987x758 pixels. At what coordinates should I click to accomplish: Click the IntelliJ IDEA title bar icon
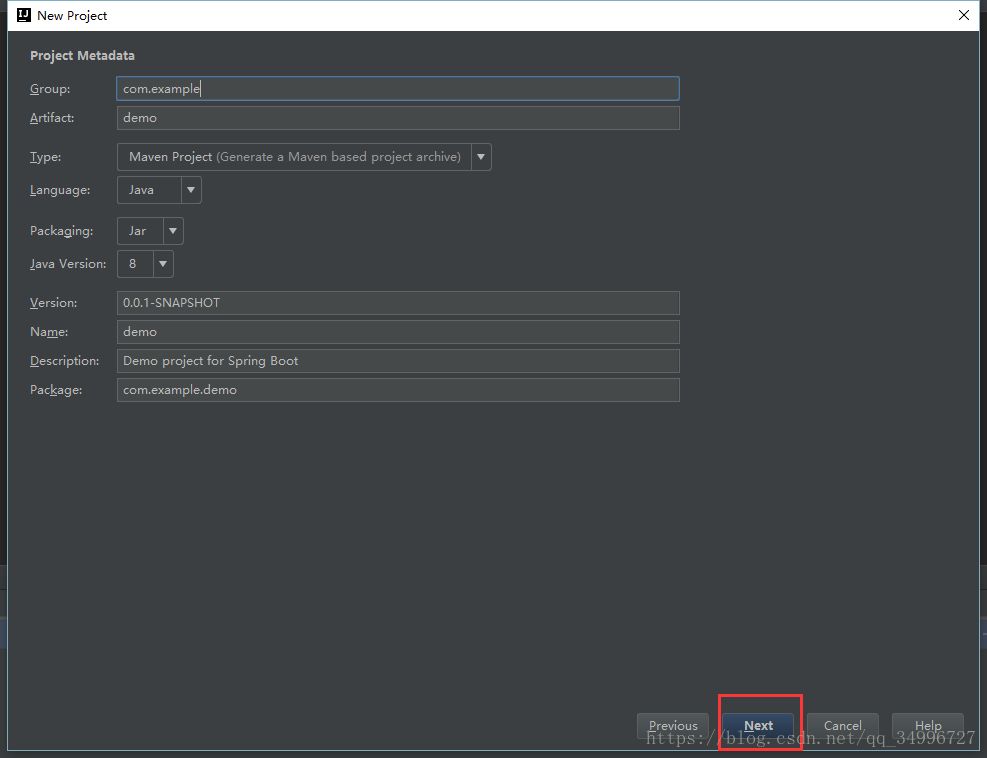pyautogui.click(x=23, y=15)
